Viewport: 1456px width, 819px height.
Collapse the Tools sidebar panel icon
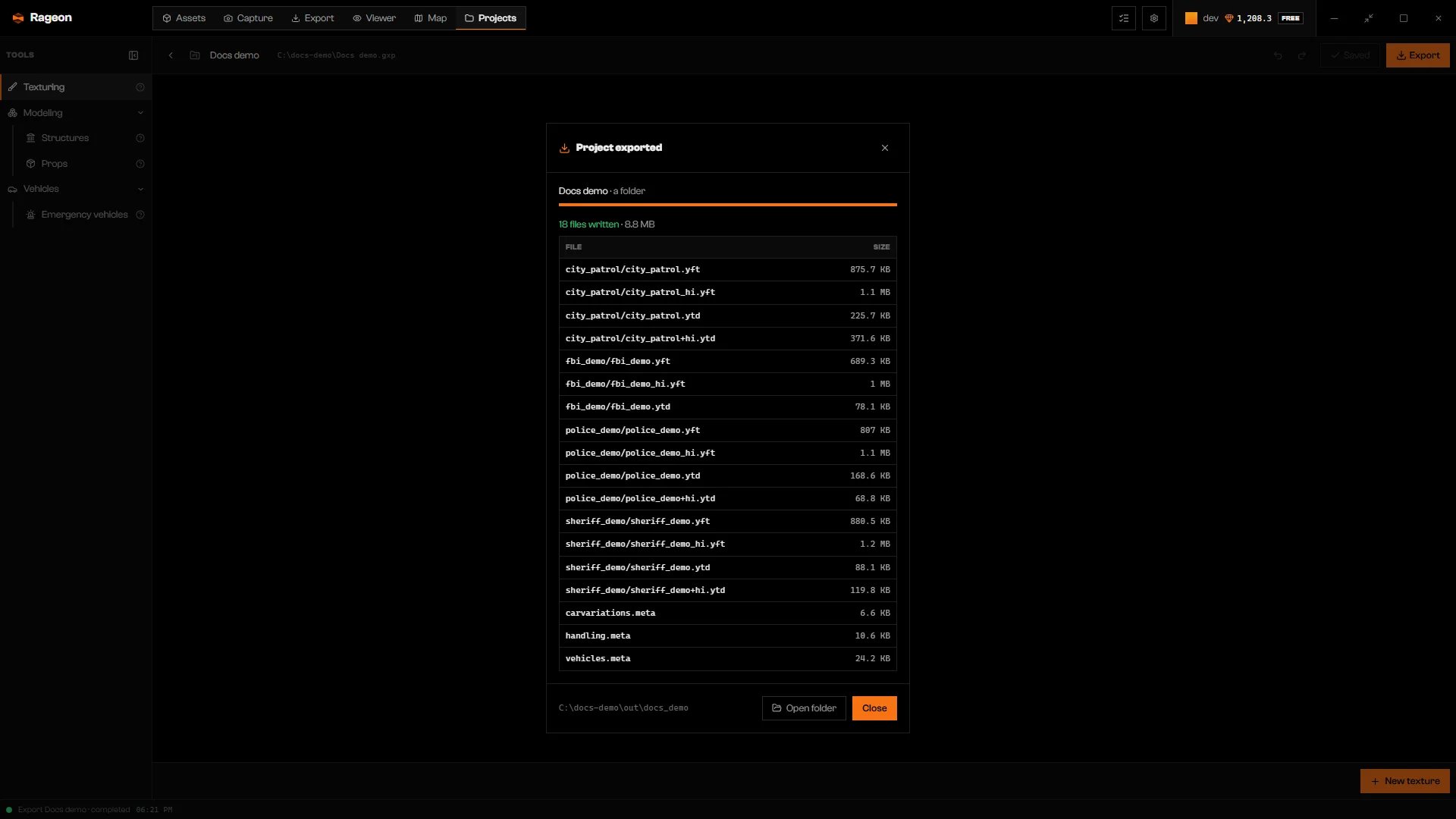coord(133,55)
